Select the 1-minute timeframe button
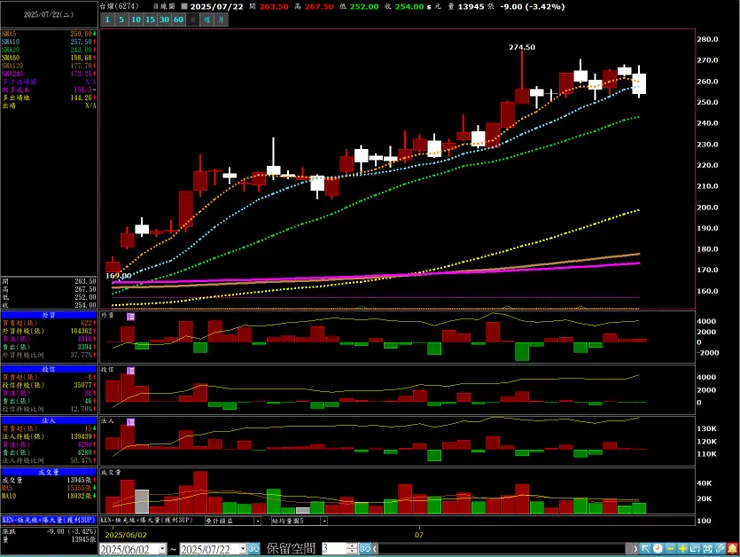Viewport: 740px width, 557px height. click(107, 20)
